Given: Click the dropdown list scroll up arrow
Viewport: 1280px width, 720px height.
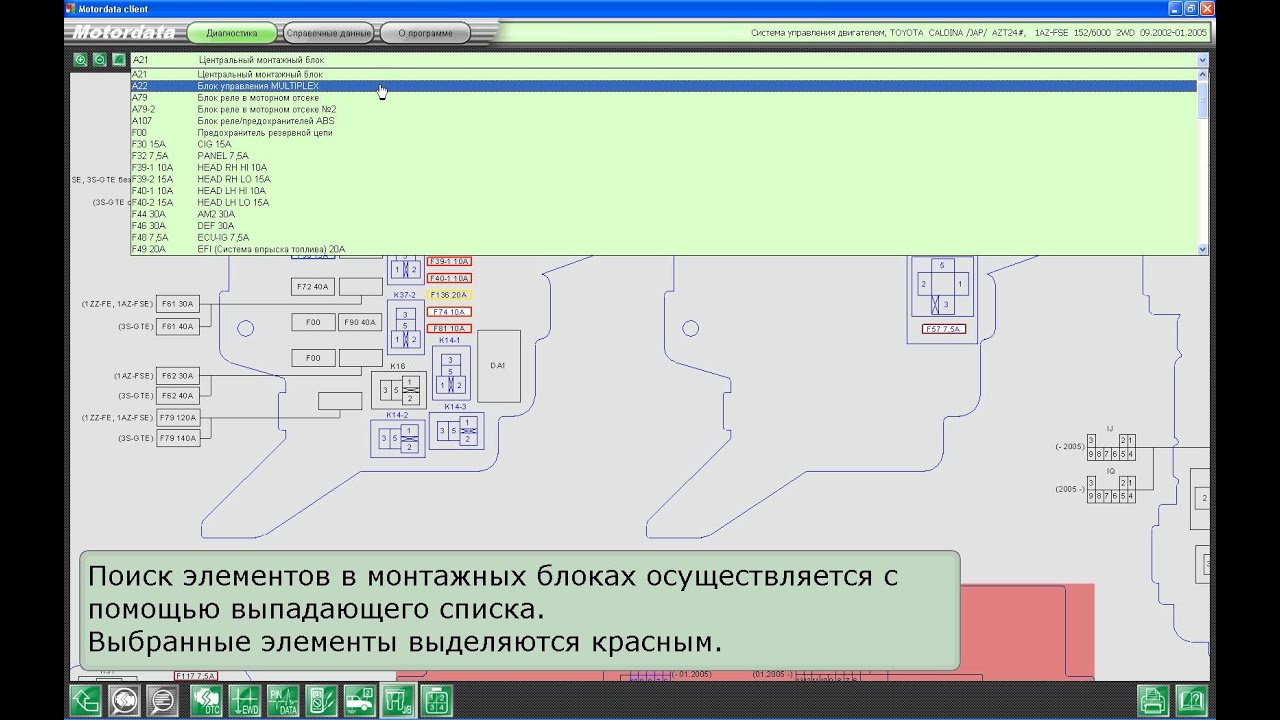Looking at the screenshot, I should [x=1202, y=74].
